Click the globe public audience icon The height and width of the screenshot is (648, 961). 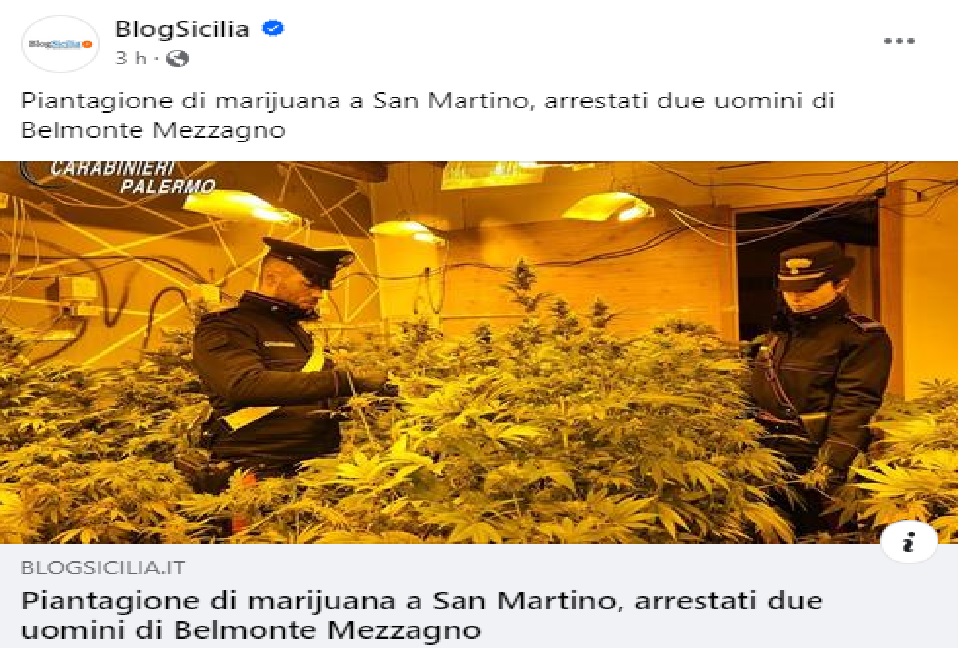click(178, 58)
